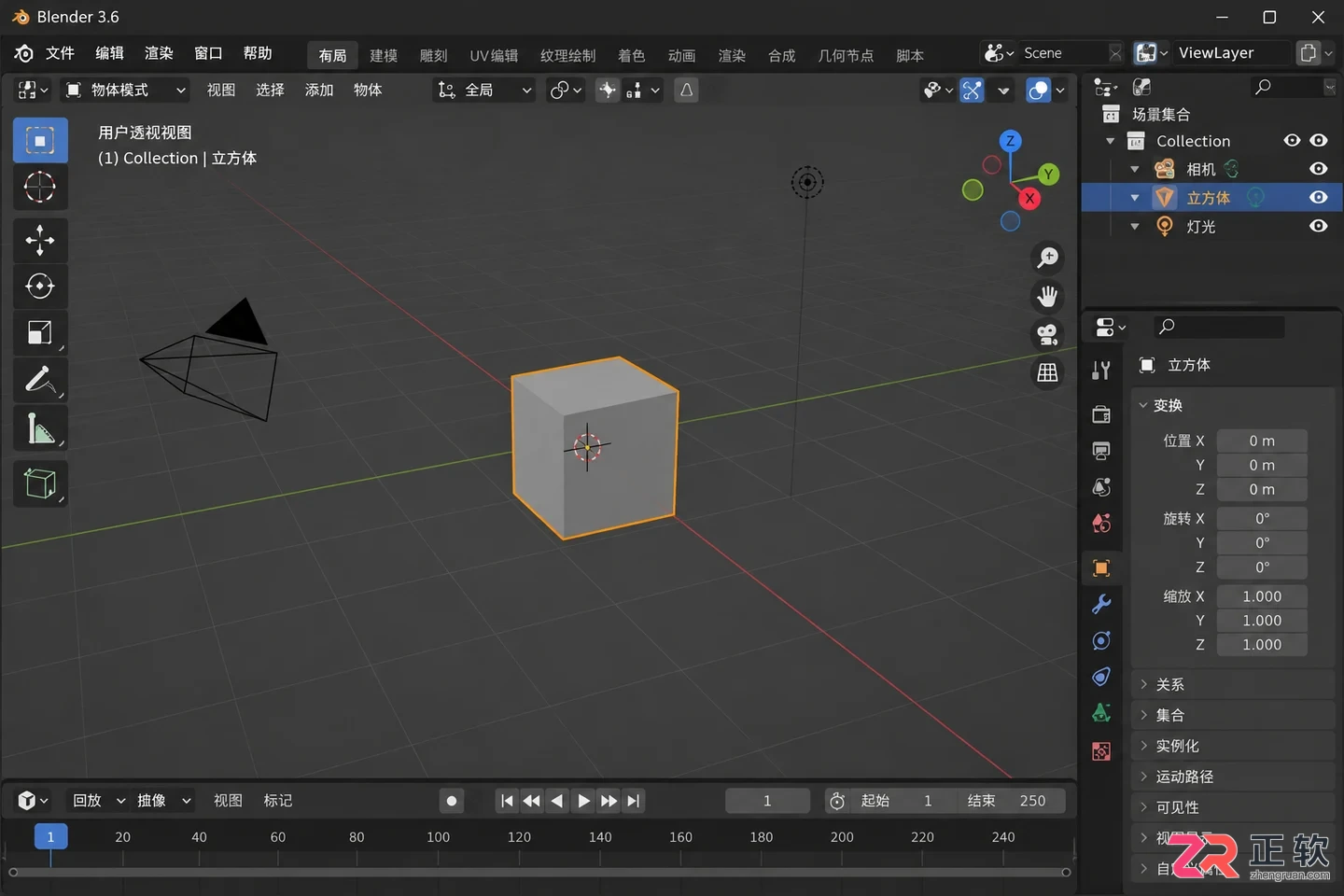Screen dimensions: 1344x896
Task: Select the Add Cube tool
Action: (40, 483)
